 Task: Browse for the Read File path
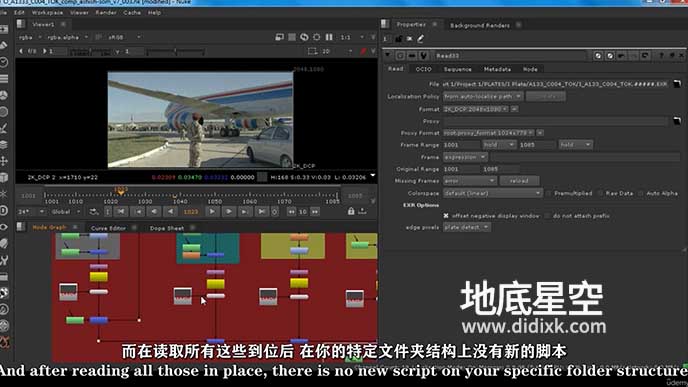(677, 84)
